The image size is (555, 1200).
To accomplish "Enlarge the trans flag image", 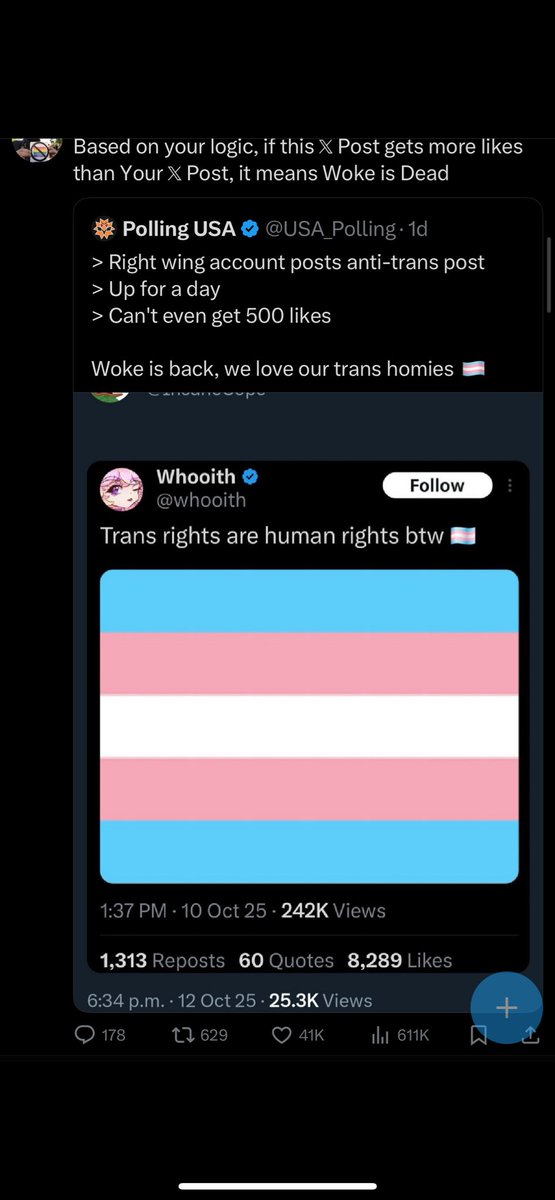I will 309,727.
